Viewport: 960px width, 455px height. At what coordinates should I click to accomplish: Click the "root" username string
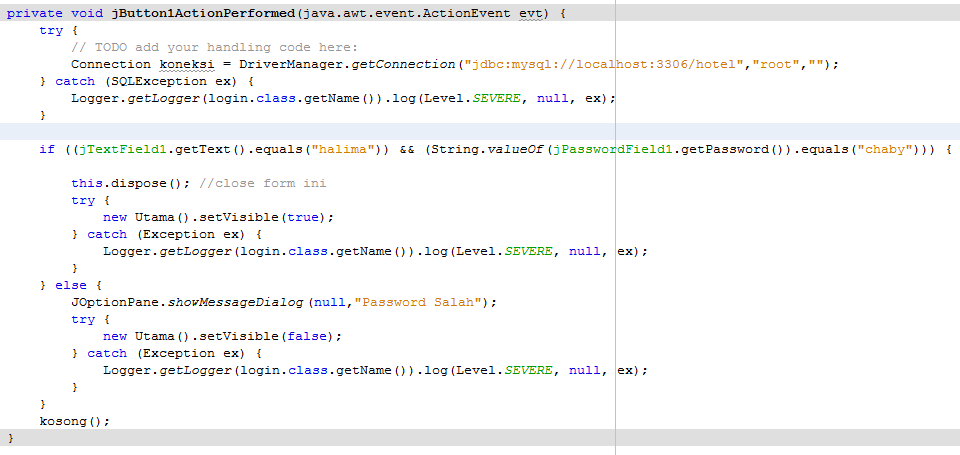(x=774, y=64)
